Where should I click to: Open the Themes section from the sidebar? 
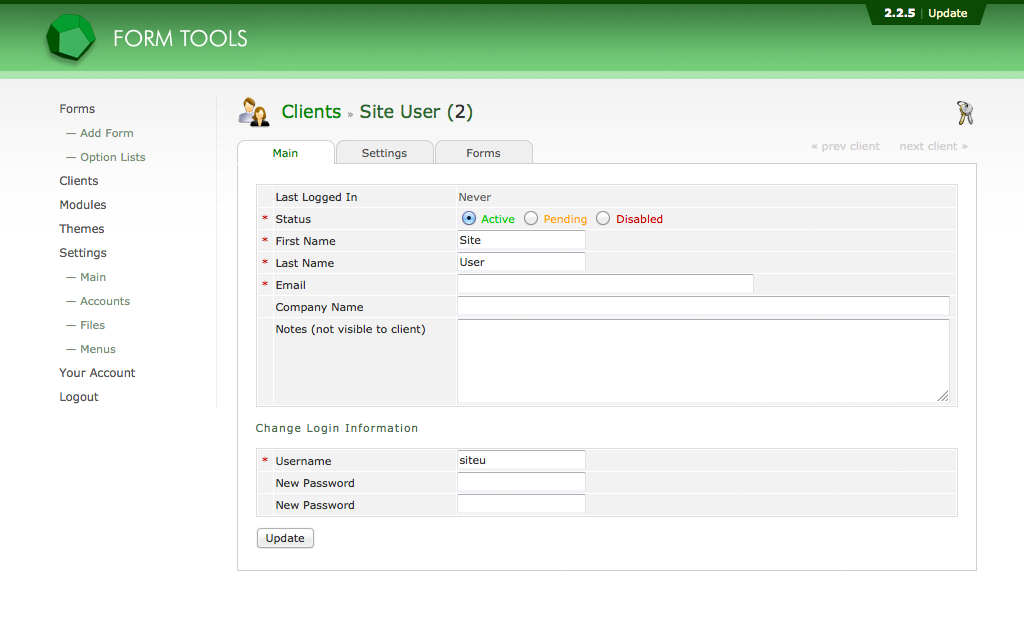[81, 228]
